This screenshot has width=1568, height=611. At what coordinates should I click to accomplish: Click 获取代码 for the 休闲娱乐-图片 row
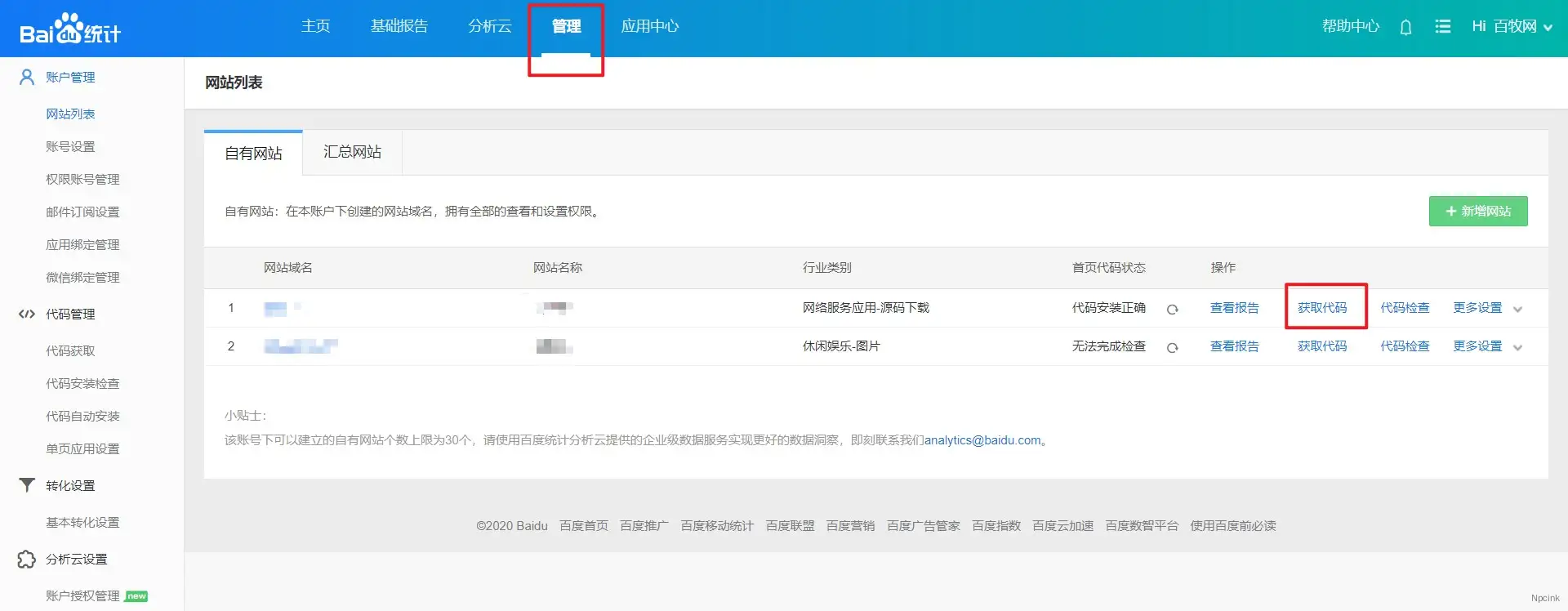point(1322,346)
